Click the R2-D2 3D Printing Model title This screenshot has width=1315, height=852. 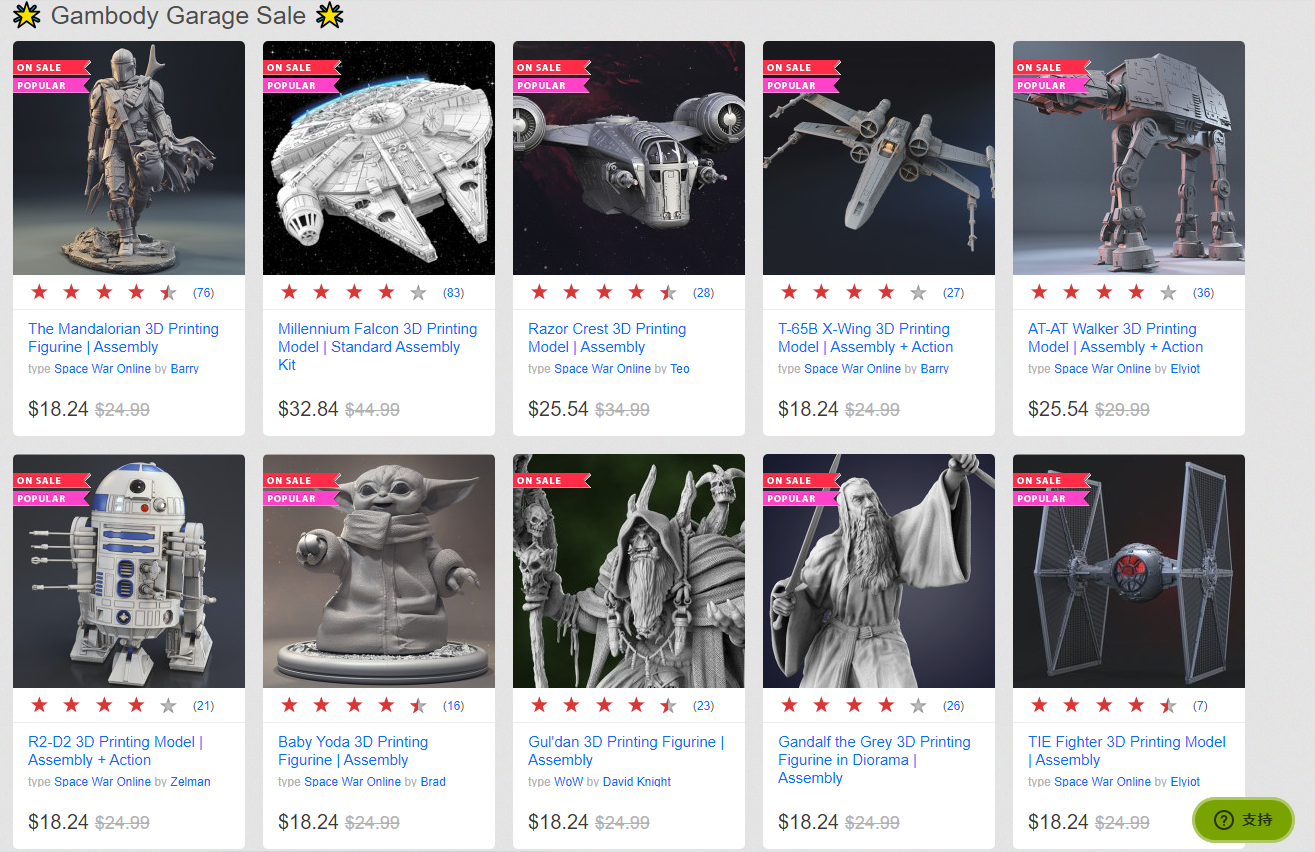pos(115,751)
